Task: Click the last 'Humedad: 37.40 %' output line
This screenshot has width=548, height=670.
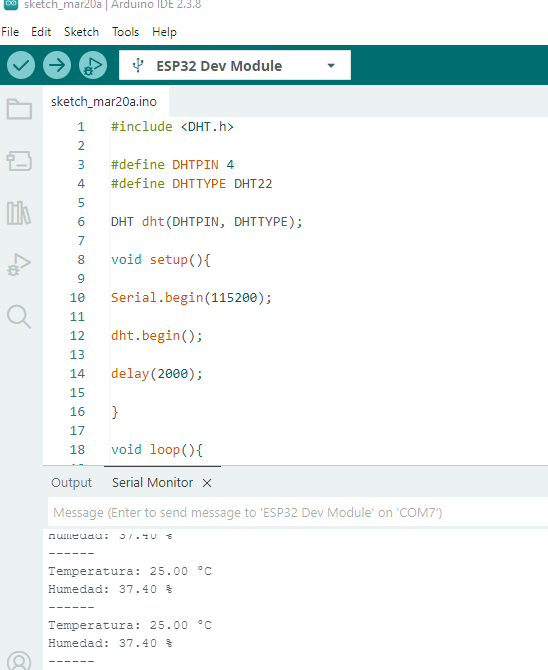Action: tap(110, 643)
